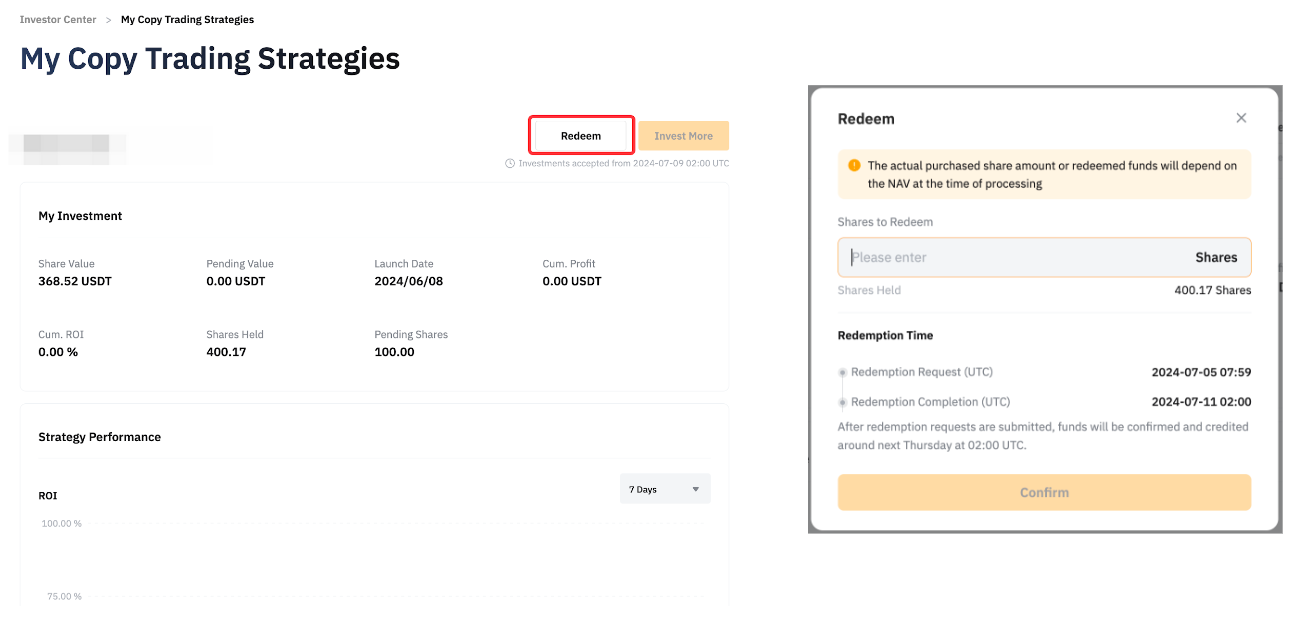
Task: Confirm the redemption request
Action: click(1044, 492)
